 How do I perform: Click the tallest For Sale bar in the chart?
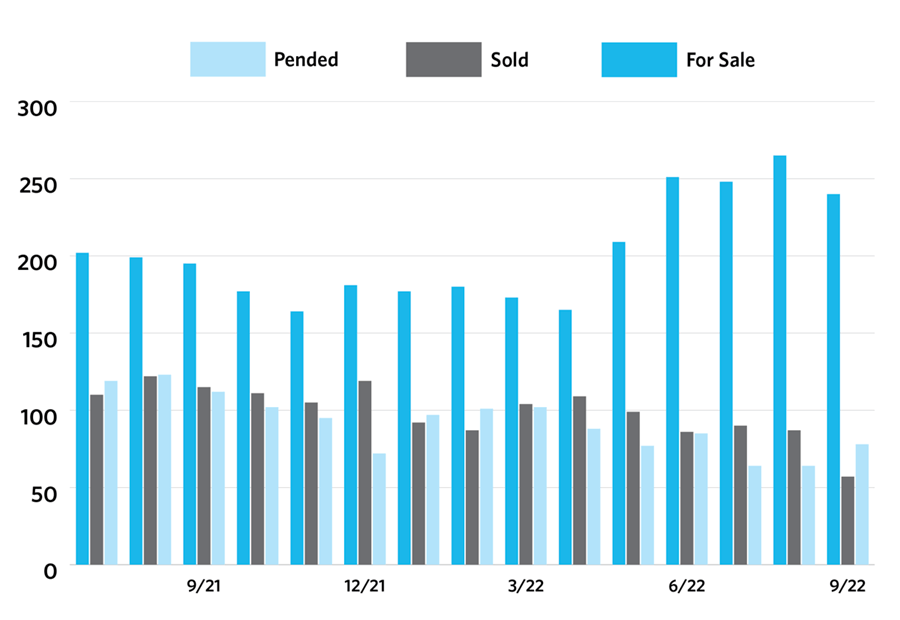(x=780, y=360)
